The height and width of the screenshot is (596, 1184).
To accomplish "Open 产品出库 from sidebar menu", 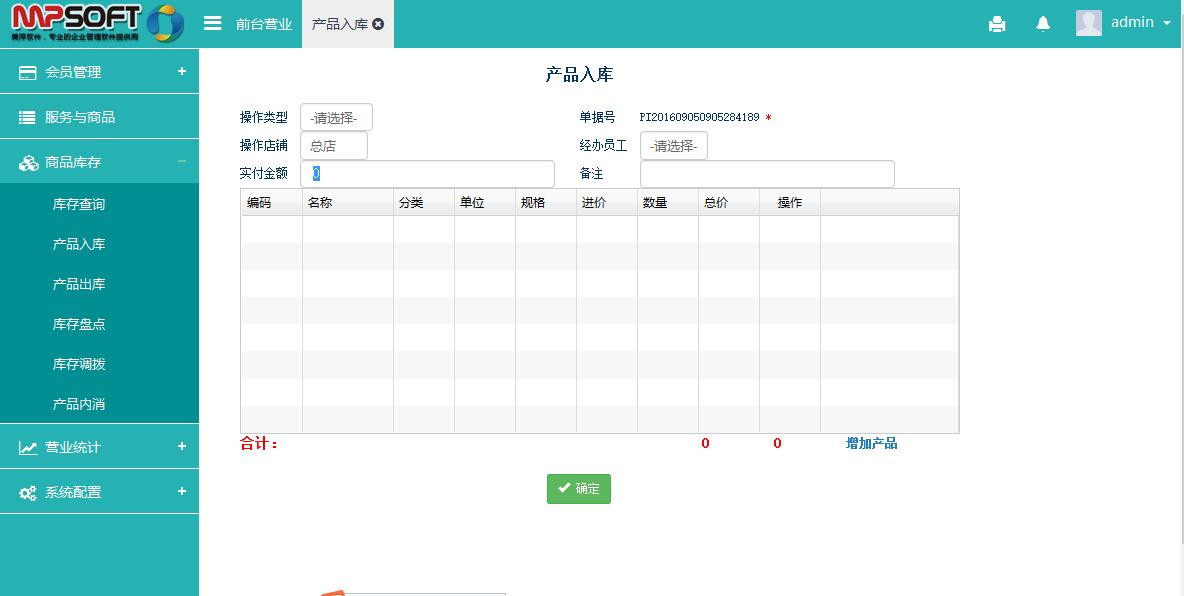I will pyautogui.click(x=79, y=284).
